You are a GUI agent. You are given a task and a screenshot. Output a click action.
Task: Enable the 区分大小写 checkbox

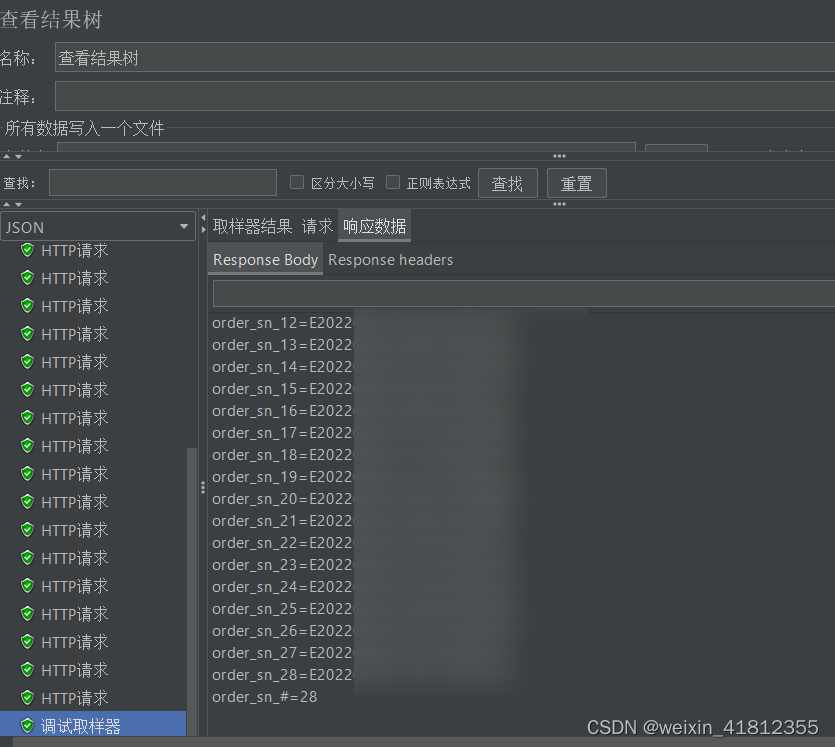pos(295,183)
